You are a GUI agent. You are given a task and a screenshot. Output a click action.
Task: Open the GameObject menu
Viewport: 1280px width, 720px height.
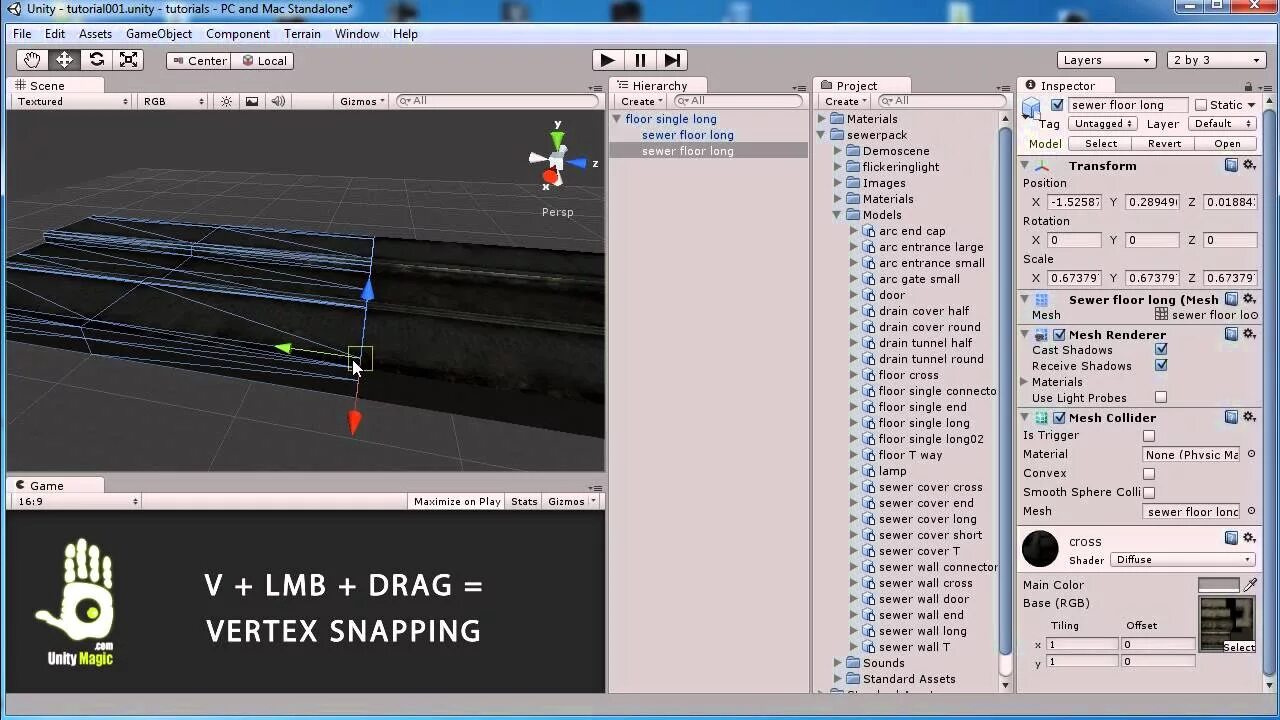coord(158,34)
